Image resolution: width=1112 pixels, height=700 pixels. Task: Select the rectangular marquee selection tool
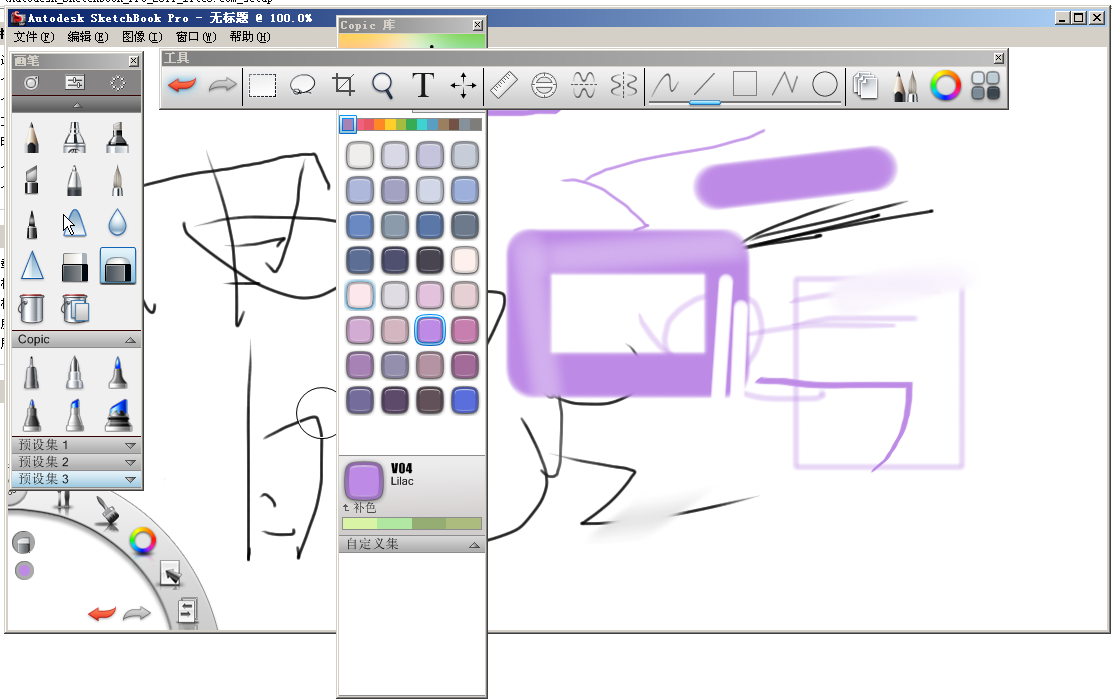click(x=262, y=85)
